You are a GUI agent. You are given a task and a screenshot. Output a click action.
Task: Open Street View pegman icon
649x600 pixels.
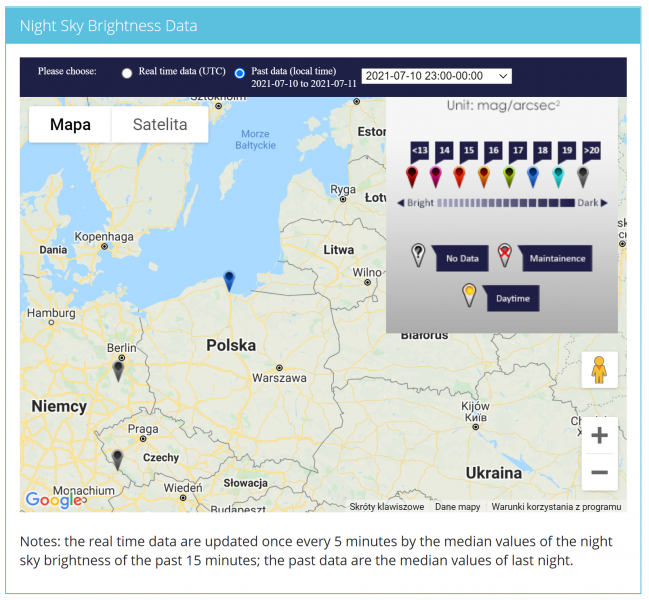click(599, 370)
